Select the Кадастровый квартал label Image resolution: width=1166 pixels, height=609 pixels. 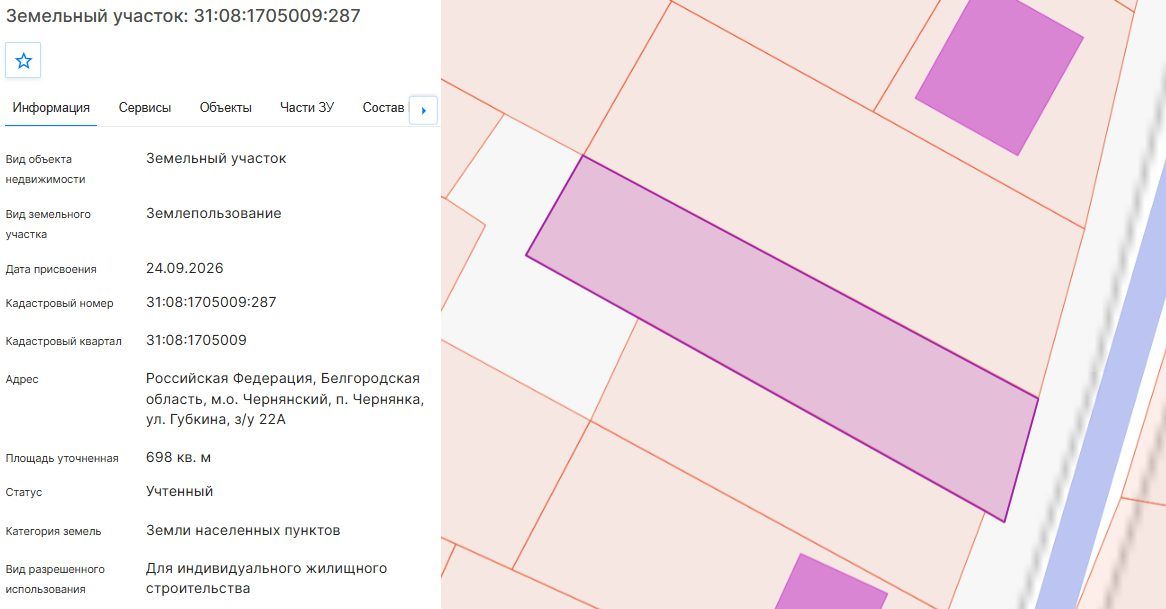[63, 341]
